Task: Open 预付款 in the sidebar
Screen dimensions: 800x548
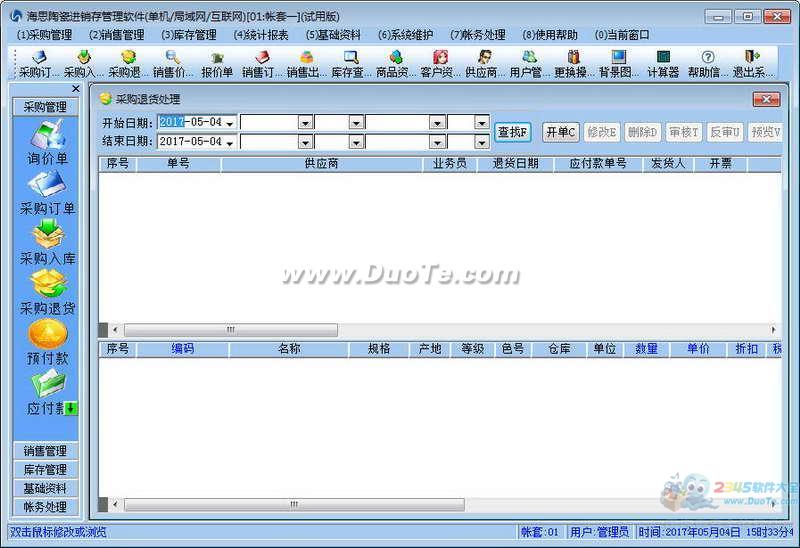Action: tap(47, 342)
